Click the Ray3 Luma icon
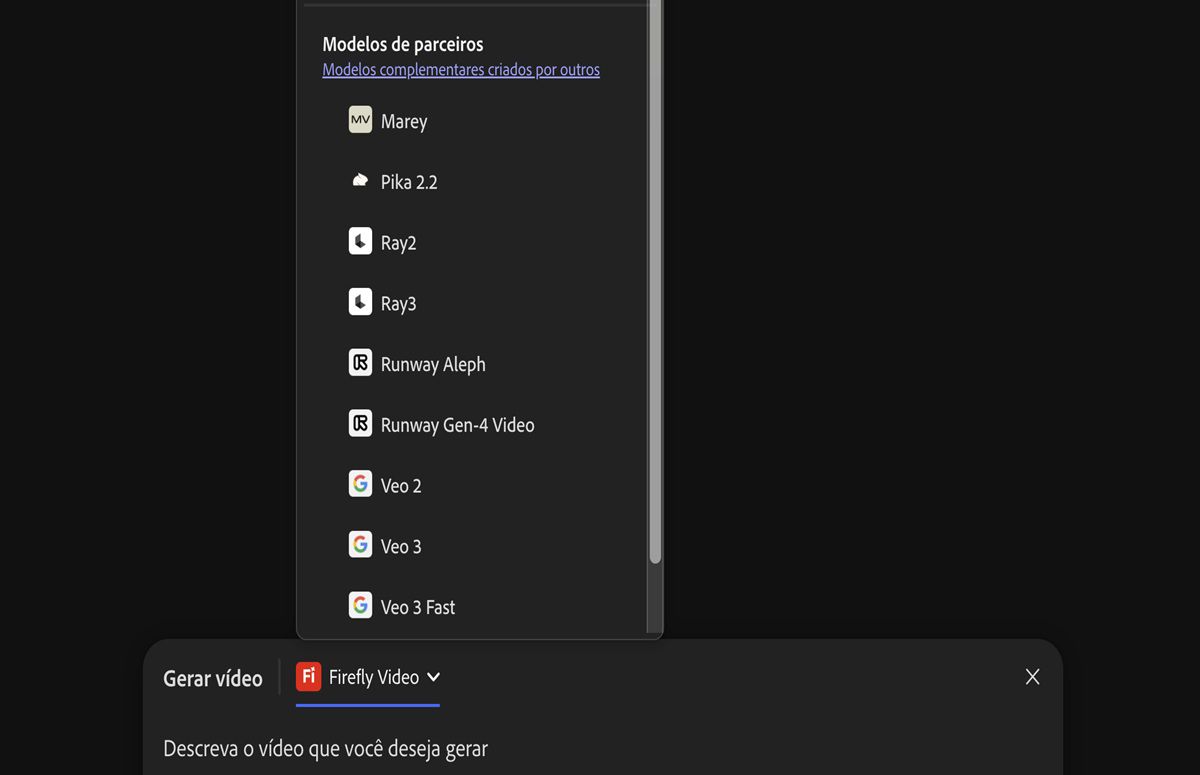 tap(360, 302)
